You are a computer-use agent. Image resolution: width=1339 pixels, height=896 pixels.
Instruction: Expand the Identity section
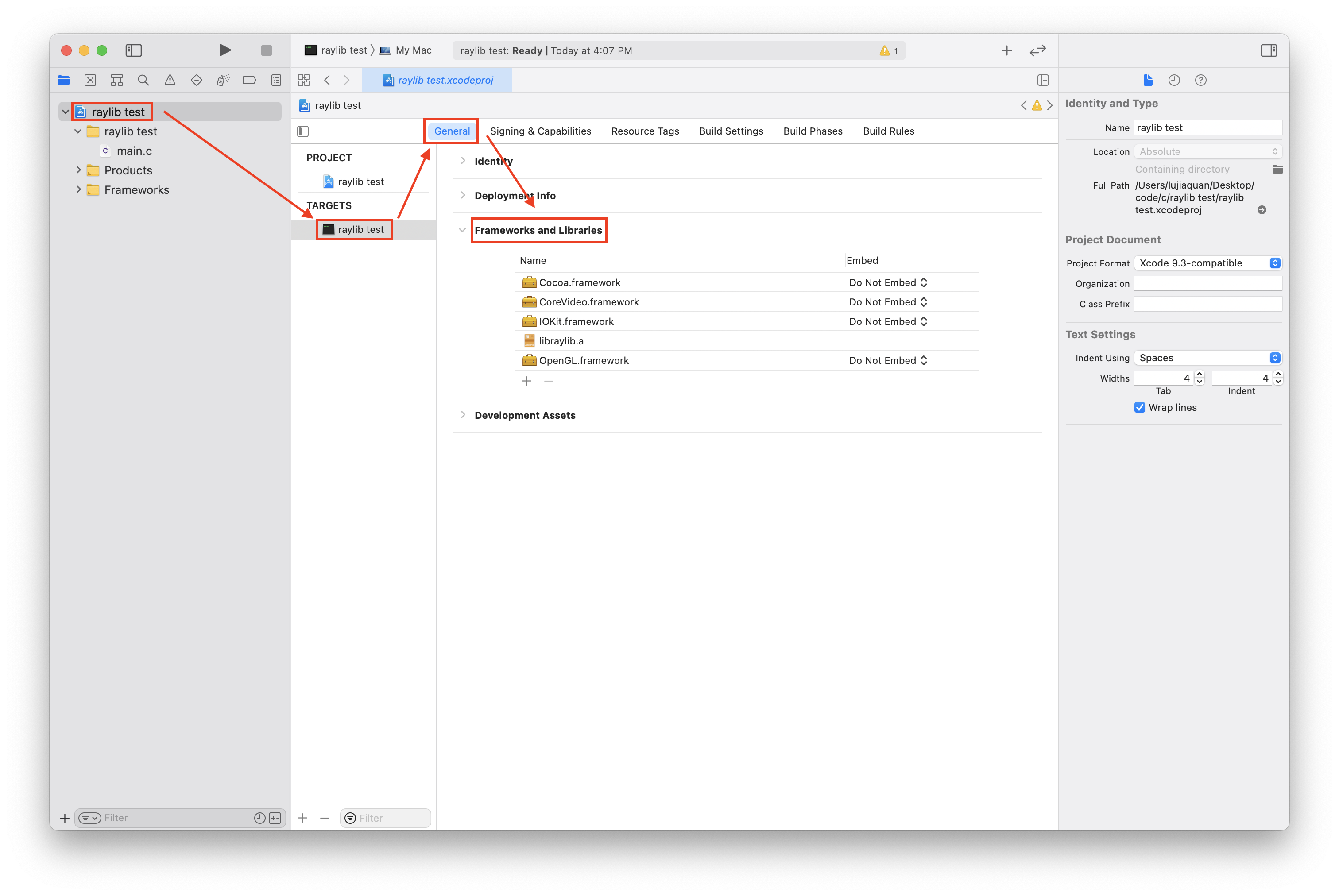click(462, 161)
